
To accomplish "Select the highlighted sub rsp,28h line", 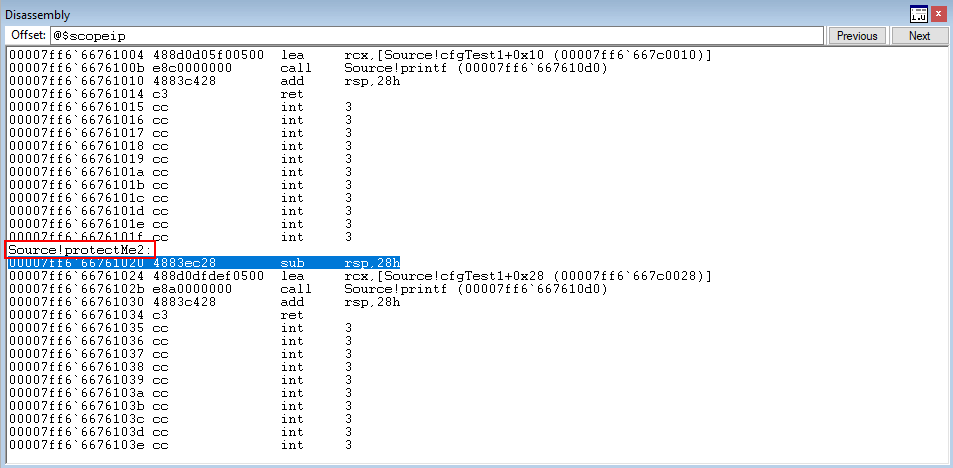I will point(204,263).
